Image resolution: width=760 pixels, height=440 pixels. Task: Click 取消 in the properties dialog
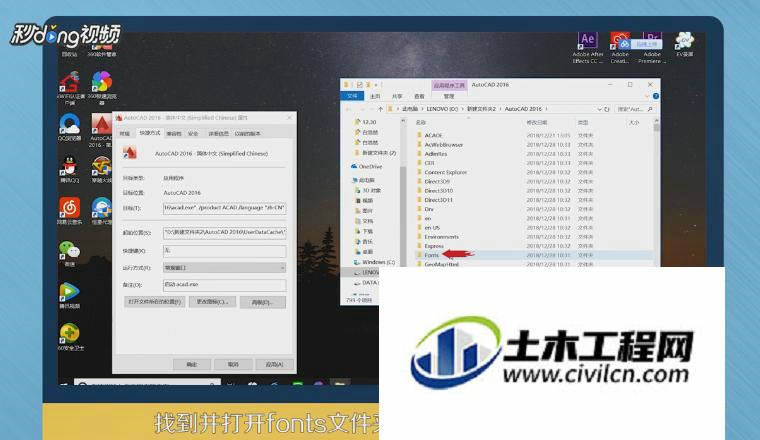point(233,364)
